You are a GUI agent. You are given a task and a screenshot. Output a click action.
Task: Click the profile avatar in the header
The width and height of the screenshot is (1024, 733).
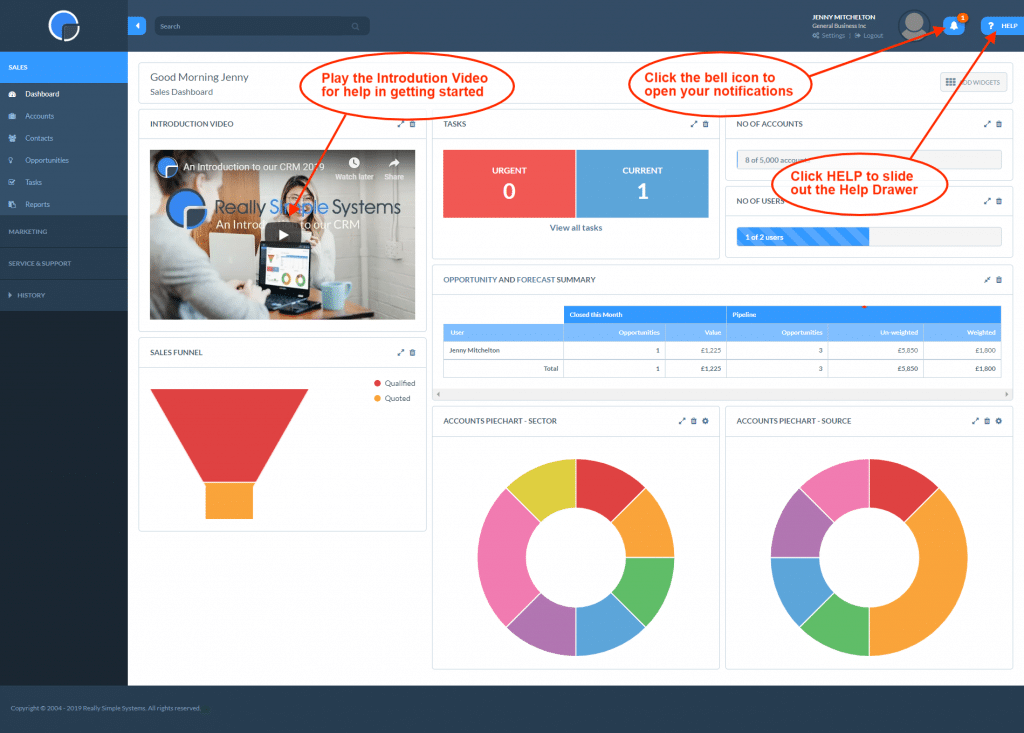tap(913, 25)
